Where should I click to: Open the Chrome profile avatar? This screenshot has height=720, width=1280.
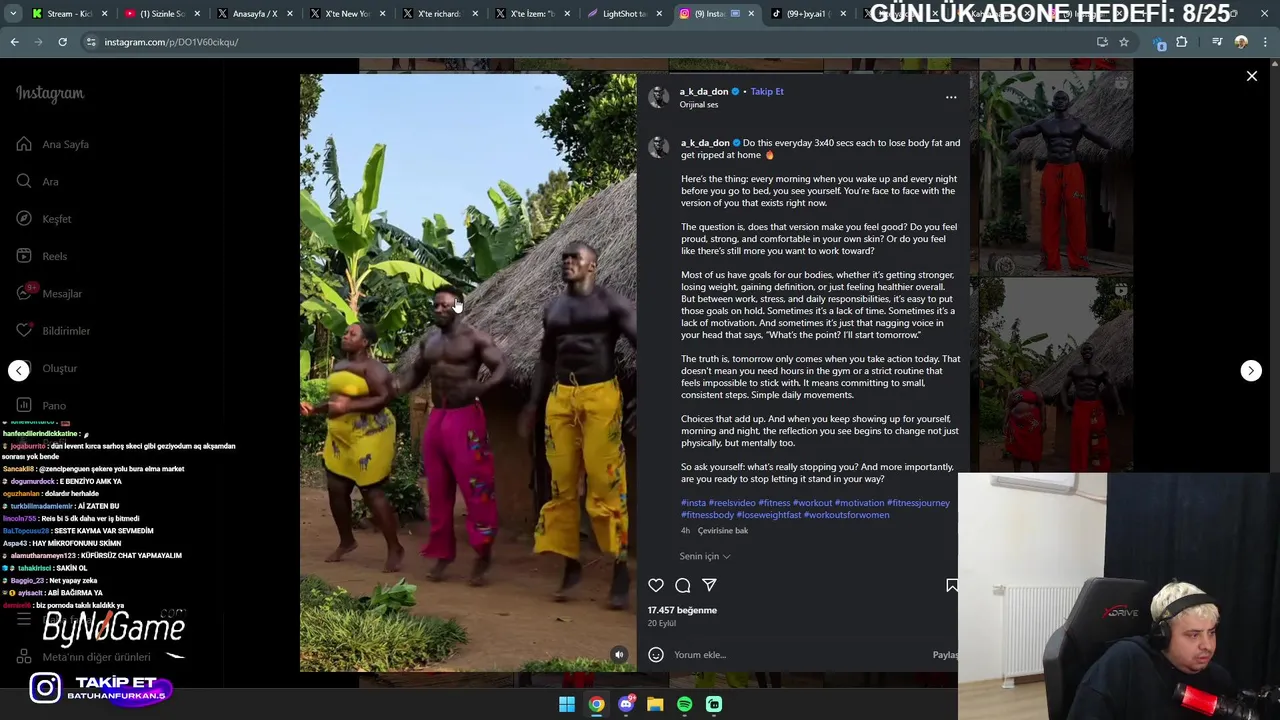(1241, 42)
